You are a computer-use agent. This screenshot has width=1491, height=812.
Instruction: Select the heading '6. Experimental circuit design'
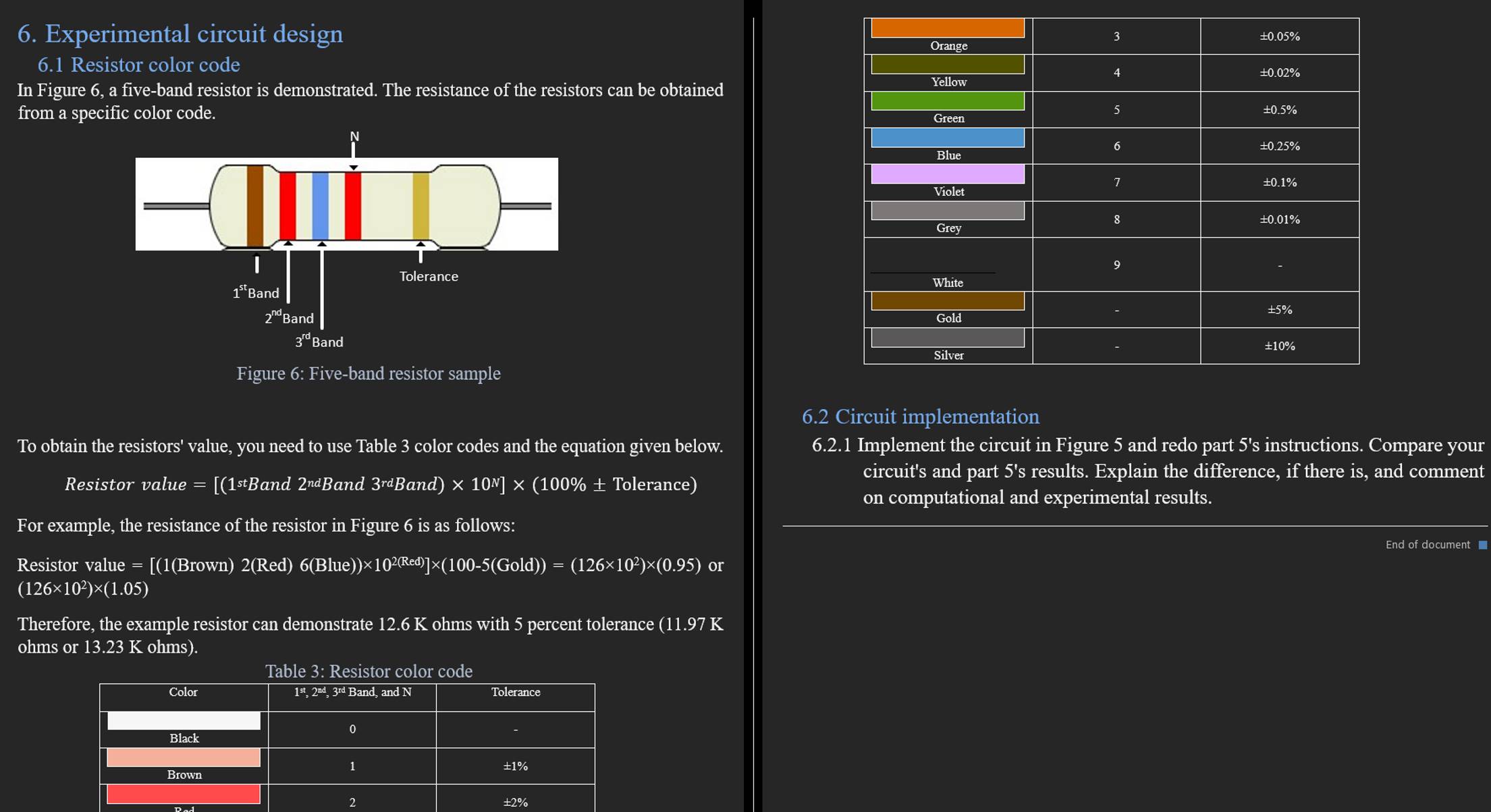(180, 33)
